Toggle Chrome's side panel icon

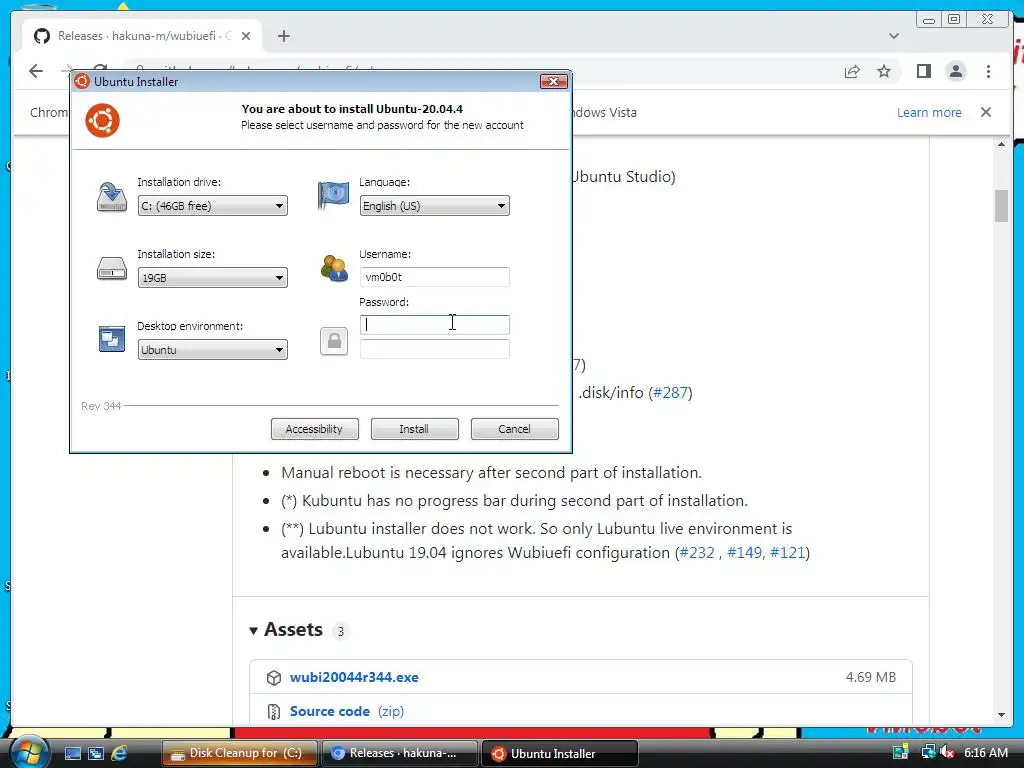[x=923, y=71]
